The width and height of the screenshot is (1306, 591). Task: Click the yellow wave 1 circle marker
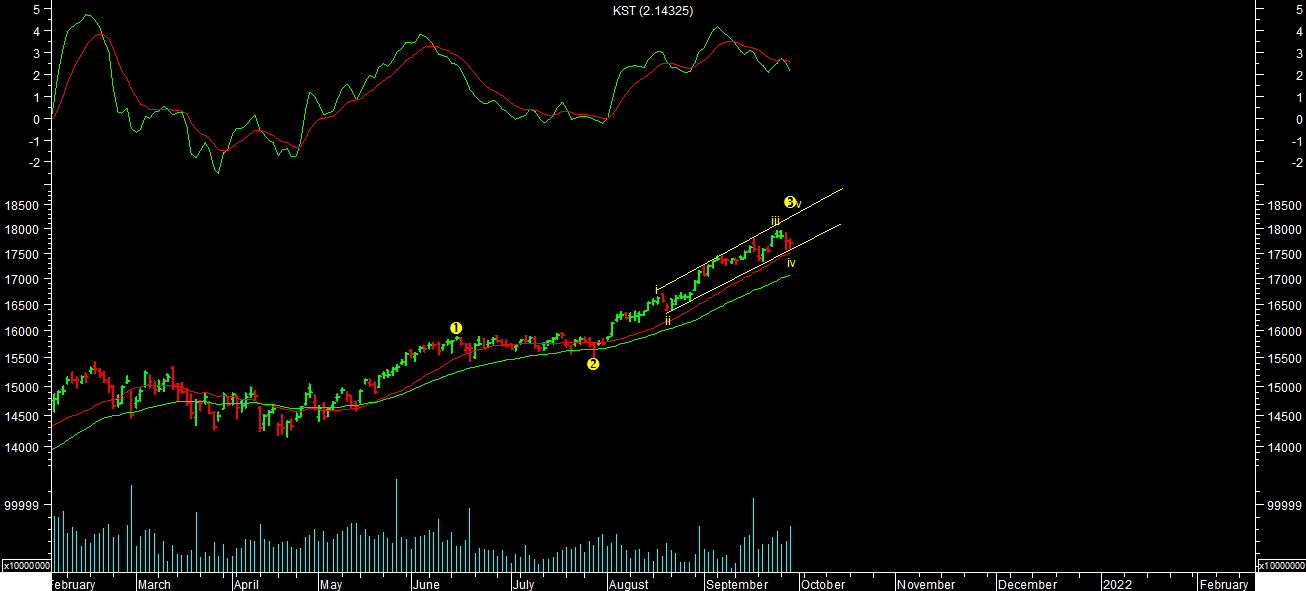(x=456, y=328)
